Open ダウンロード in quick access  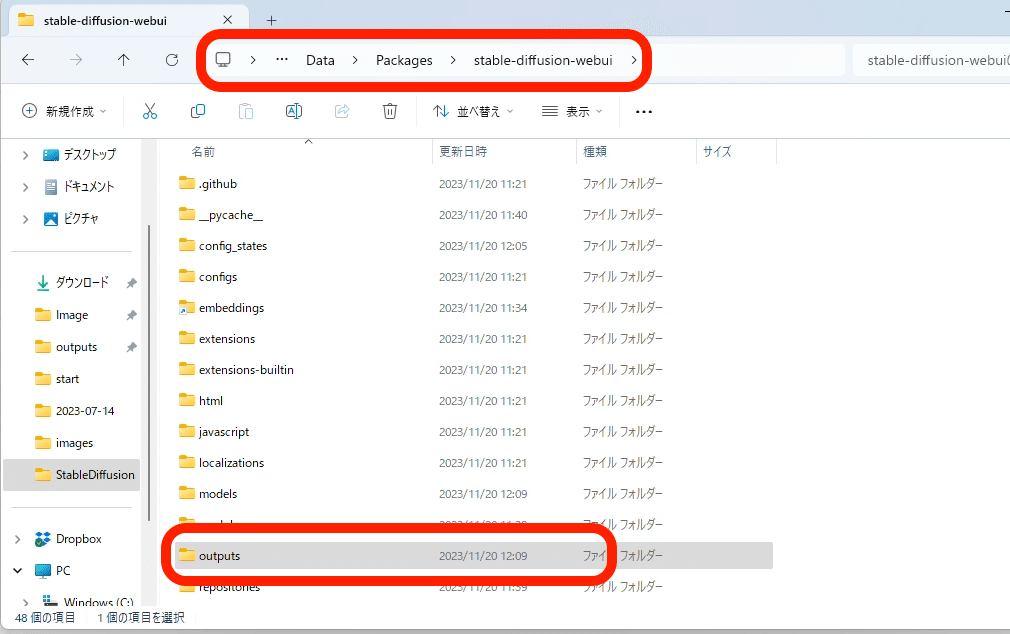[72, 282]
